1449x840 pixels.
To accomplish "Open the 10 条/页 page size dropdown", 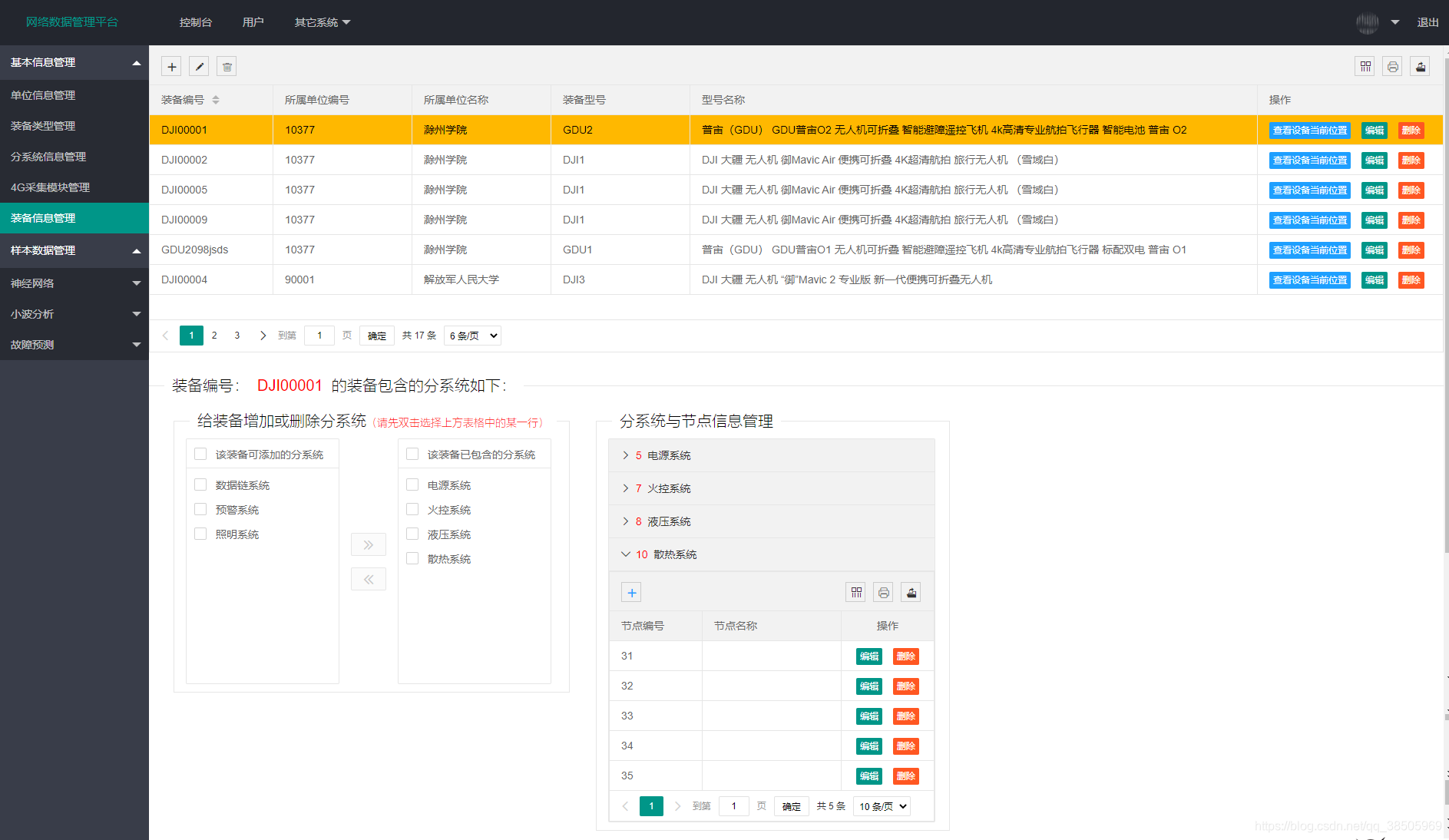I will [882, 806].
